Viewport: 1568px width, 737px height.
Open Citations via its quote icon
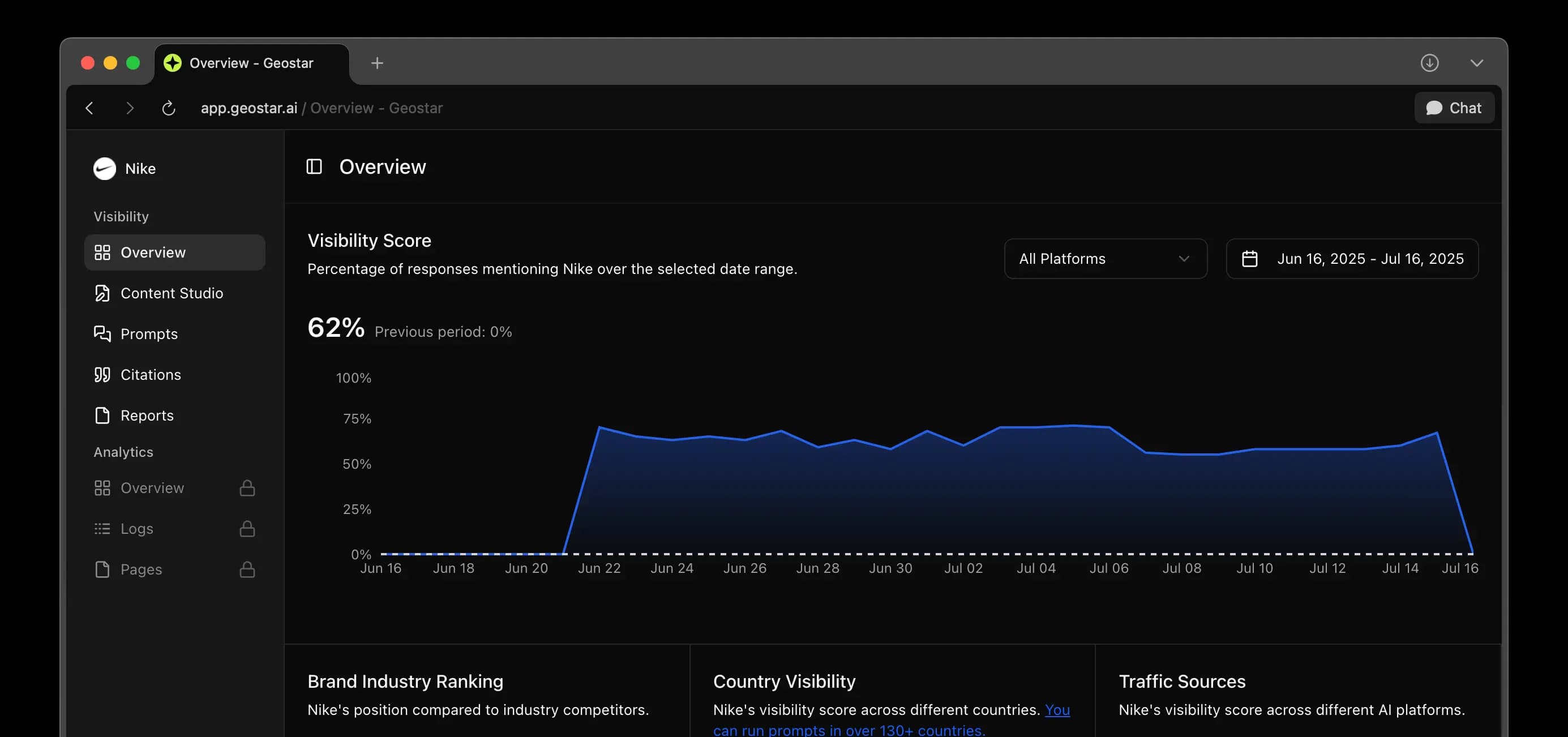[102, 374]
